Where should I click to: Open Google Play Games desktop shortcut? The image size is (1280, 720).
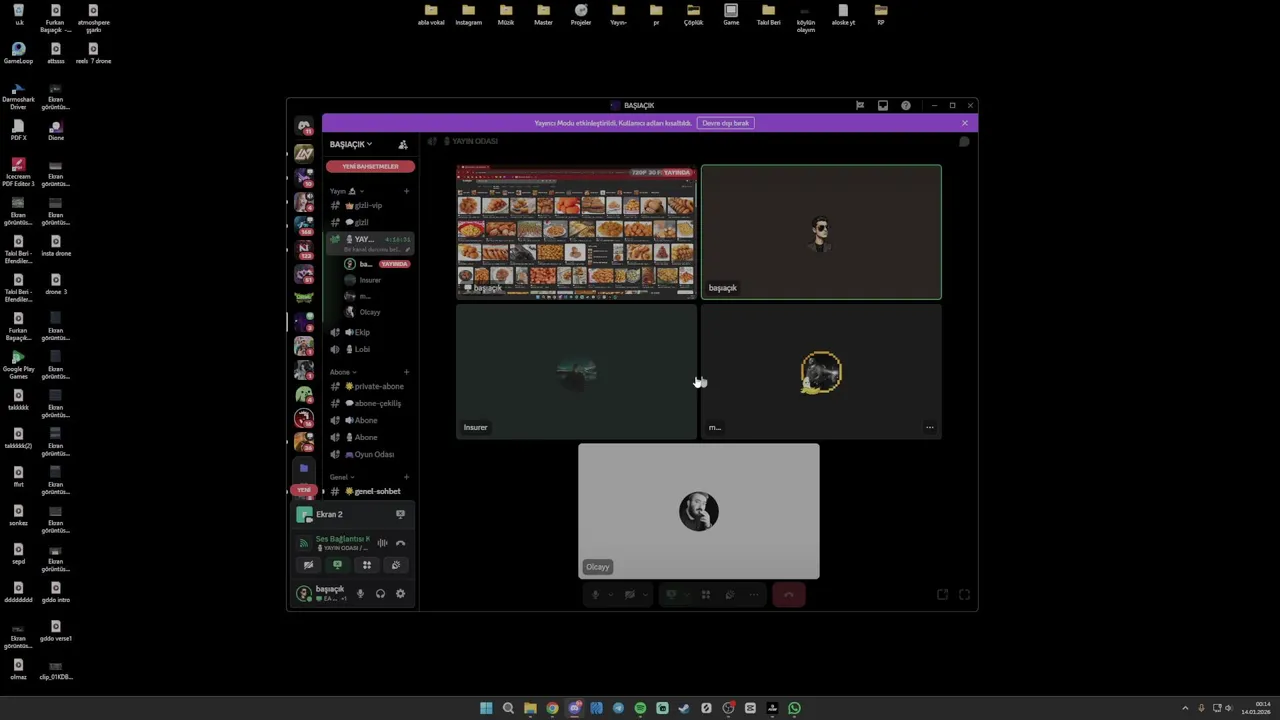pos(18,365)
